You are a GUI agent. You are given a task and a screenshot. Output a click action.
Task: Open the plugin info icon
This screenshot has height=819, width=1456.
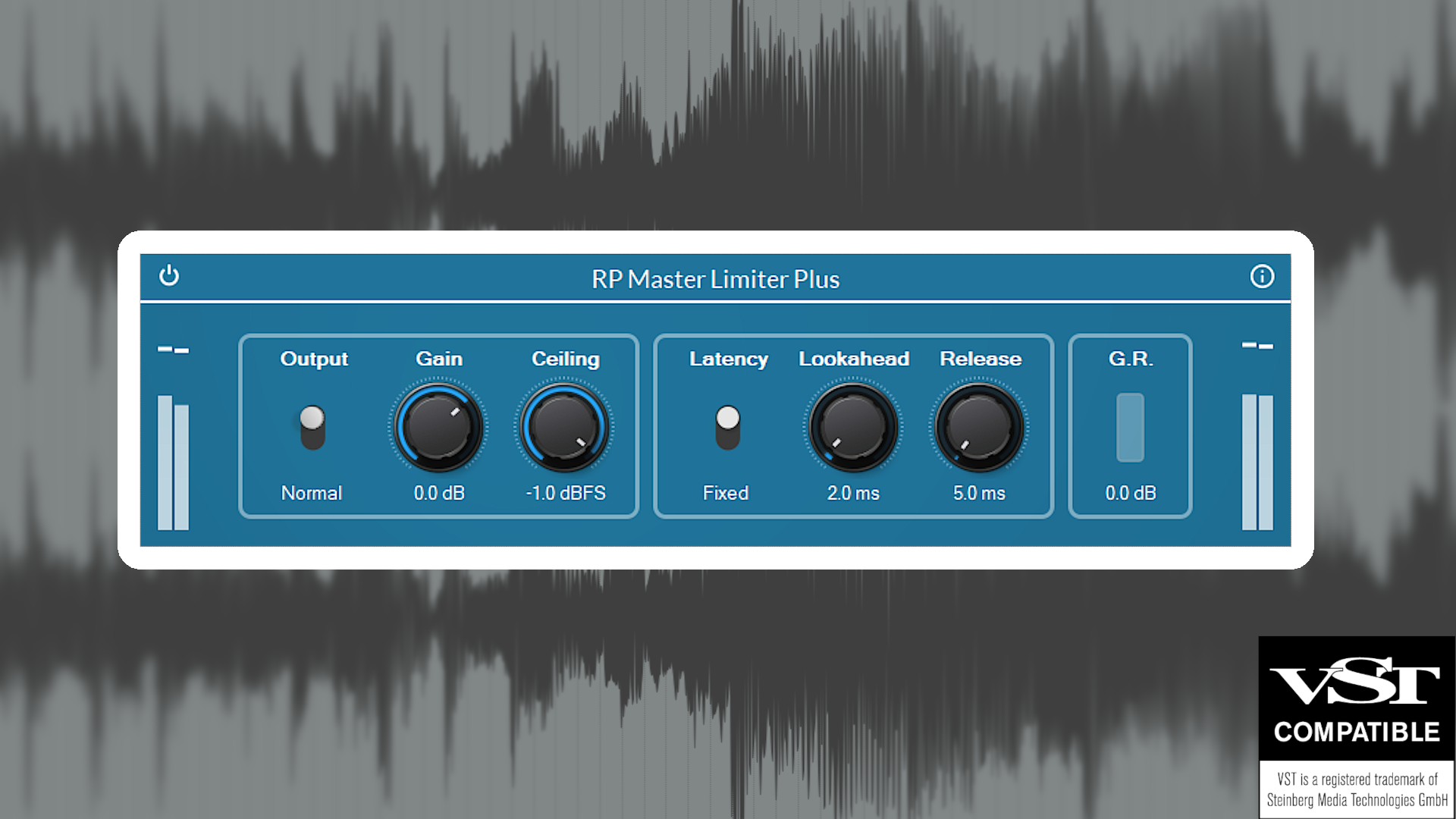point(1262,276)
